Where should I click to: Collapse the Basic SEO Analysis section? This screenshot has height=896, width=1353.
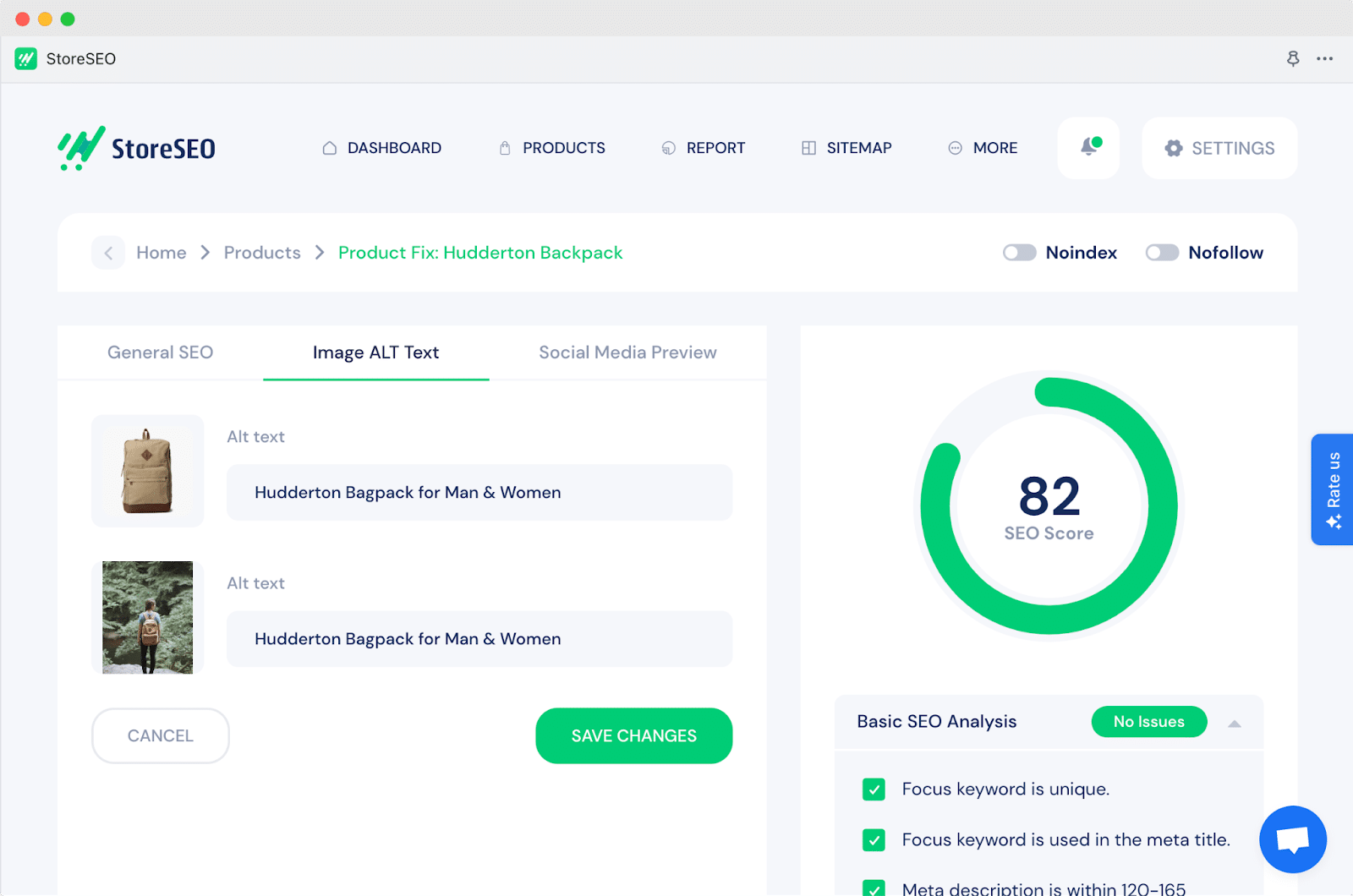pyautogui.click(x=1235, y=723)
